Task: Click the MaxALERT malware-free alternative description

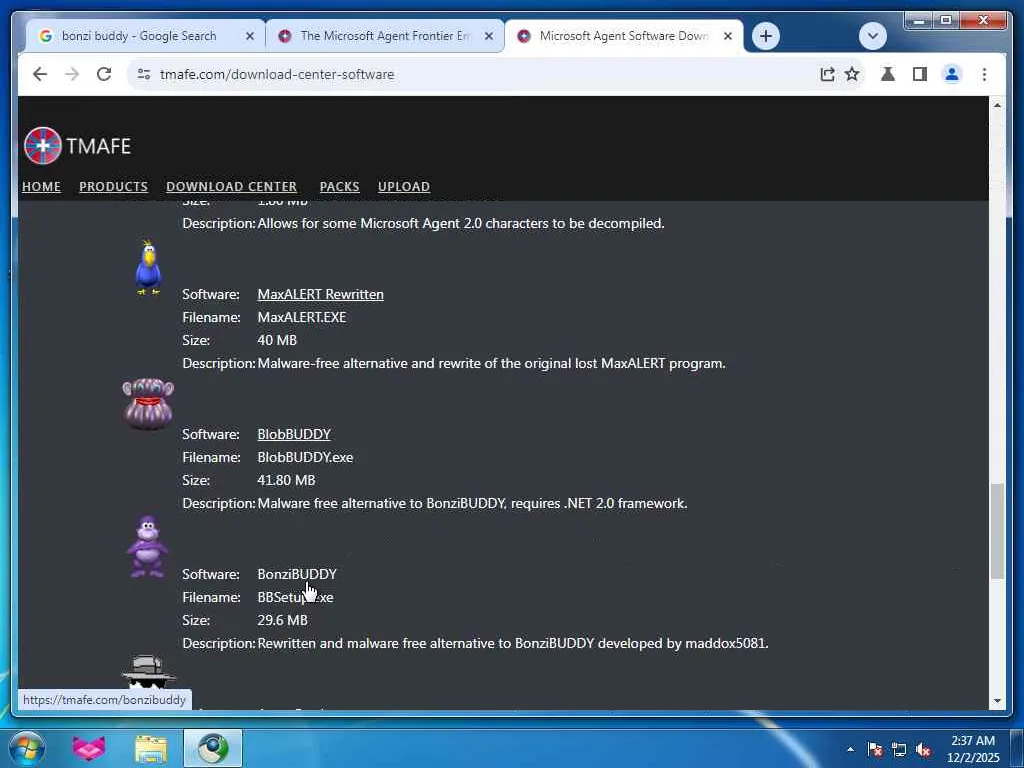Action: [x=492, y=363]
